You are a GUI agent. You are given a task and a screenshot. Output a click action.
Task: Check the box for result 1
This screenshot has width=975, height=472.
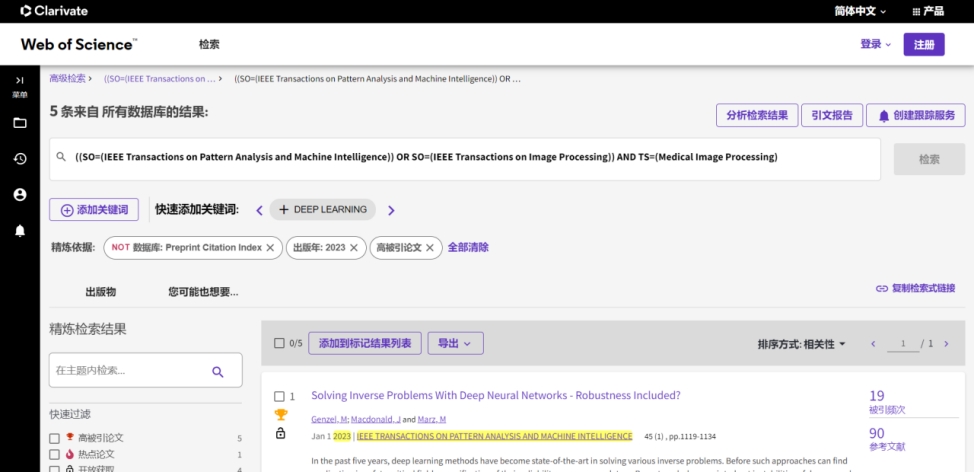[279, 396]
